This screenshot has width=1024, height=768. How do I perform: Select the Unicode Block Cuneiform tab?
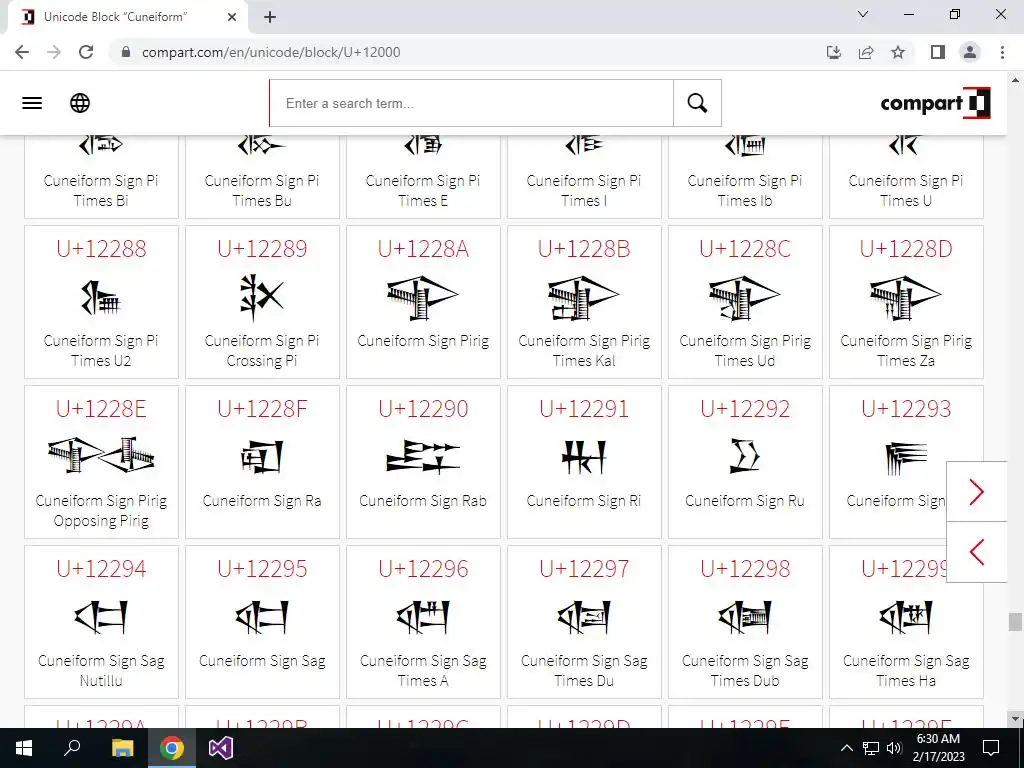(x=127, y=17)
